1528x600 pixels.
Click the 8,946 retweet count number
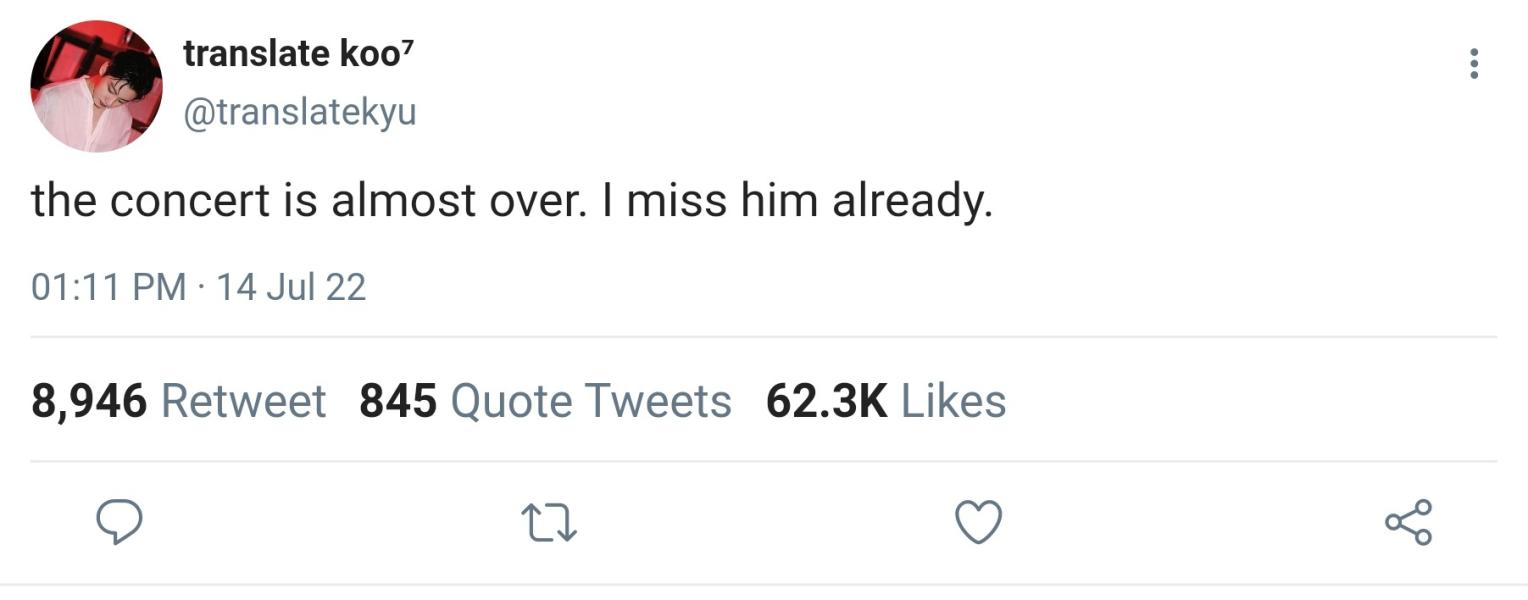point(89,401)
